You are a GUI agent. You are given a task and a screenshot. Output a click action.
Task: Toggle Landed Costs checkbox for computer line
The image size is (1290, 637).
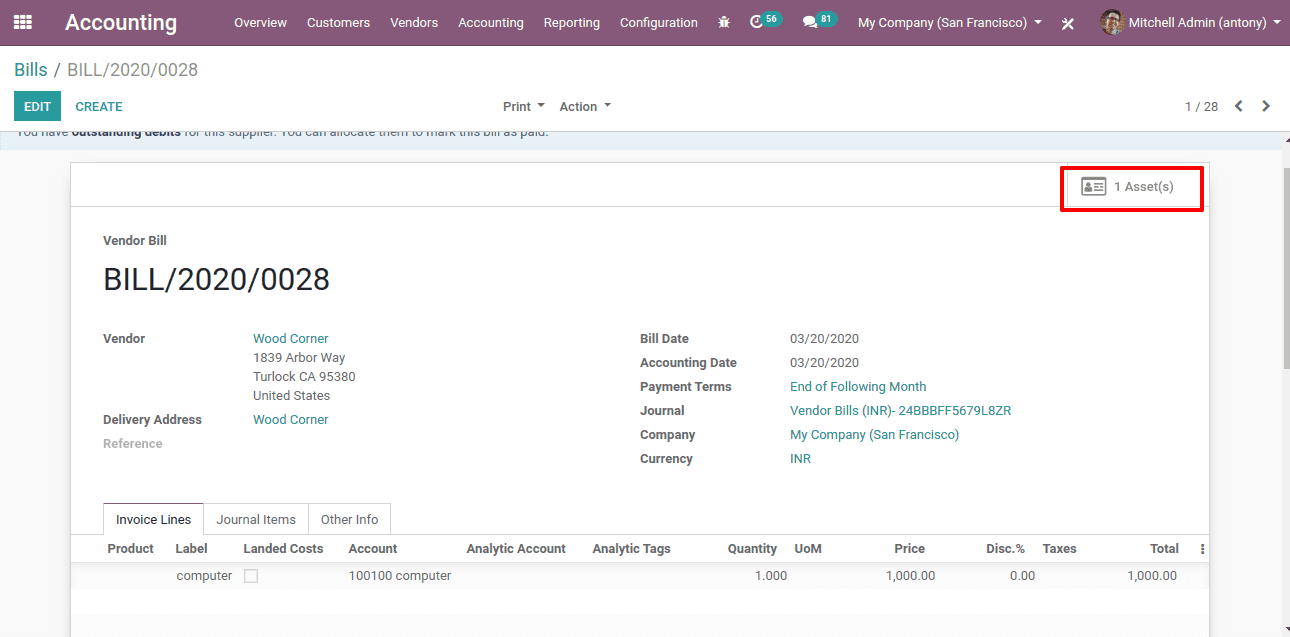point(251,576)
